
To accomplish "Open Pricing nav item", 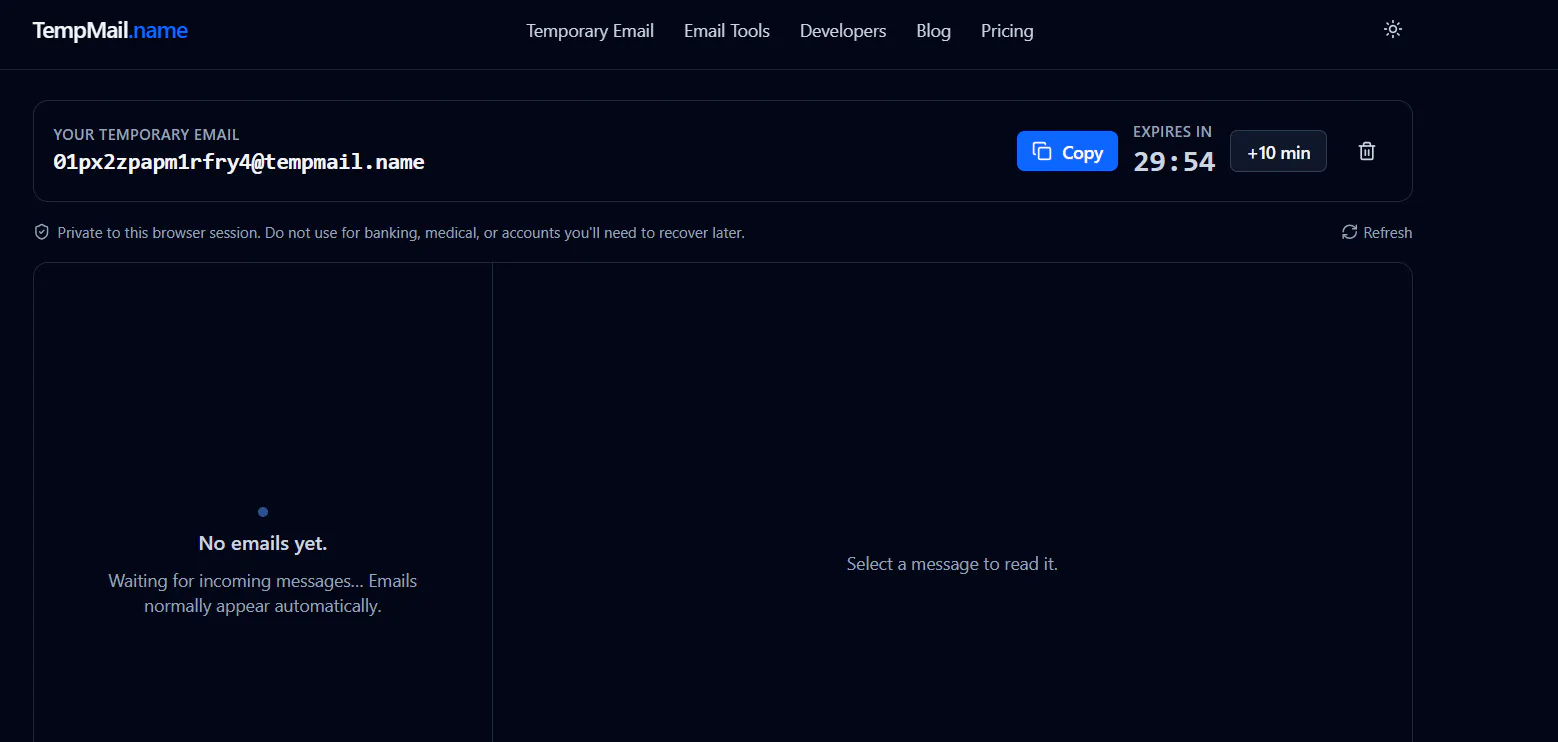I will pos(1007,31).
